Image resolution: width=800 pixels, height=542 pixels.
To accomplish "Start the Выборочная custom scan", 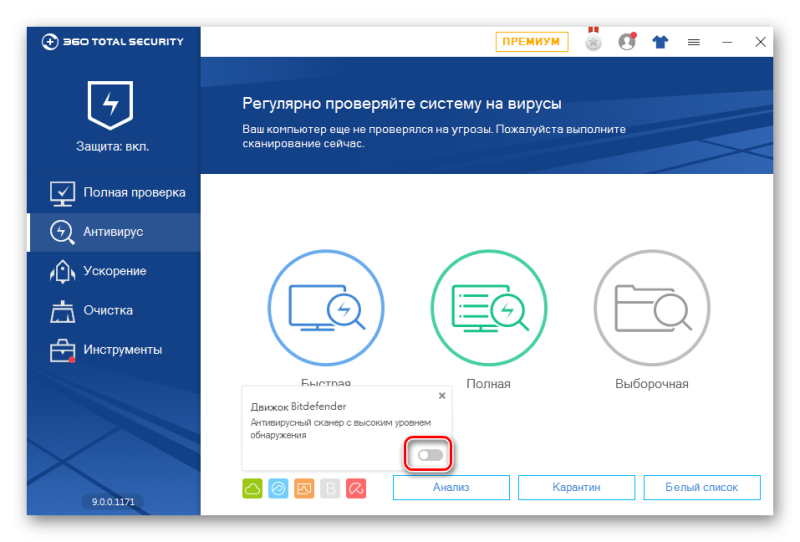I will pos(652,308).
